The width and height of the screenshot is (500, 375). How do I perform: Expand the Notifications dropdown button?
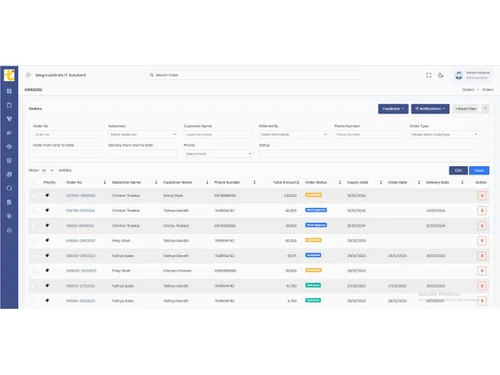(x=430, y=109)
